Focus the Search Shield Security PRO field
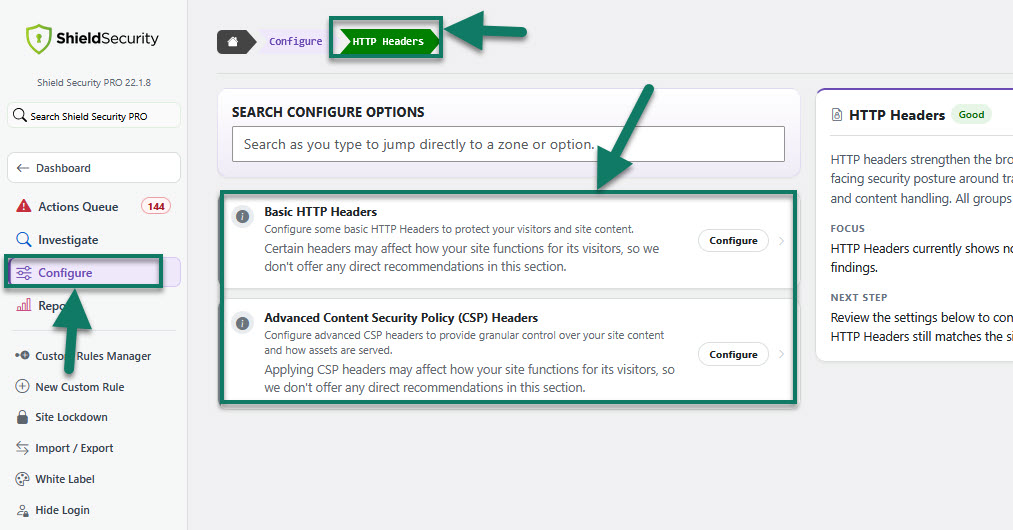The width and height of the screenshot is (1013, 530). pos(94,116)
